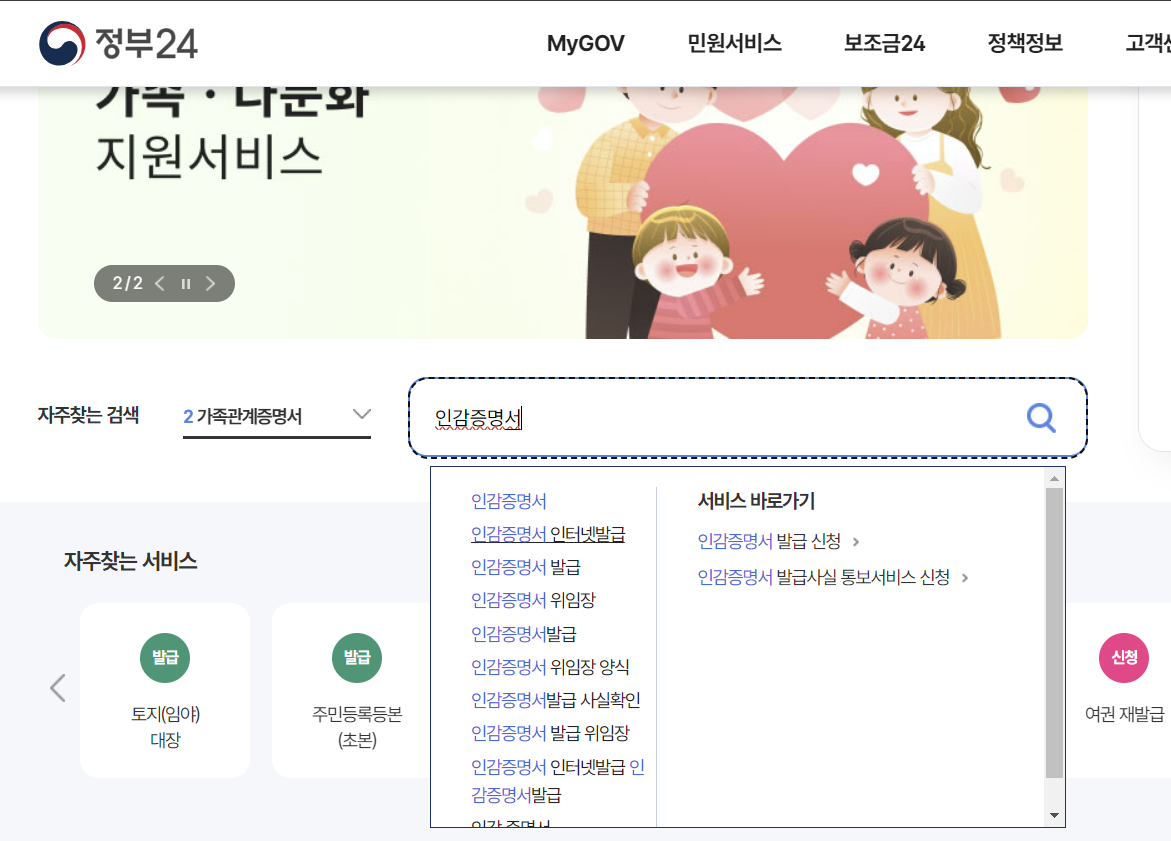Click suggestion list scrollbar down arrow
Screen dimensions: 1171x841
[1054, 816]
